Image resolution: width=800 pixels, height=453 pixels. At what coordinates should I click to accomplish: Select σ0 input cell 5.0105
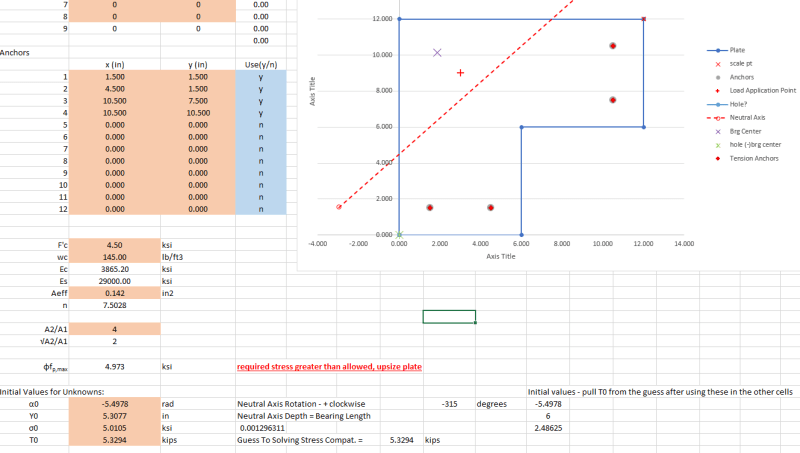tap(115, 428)
